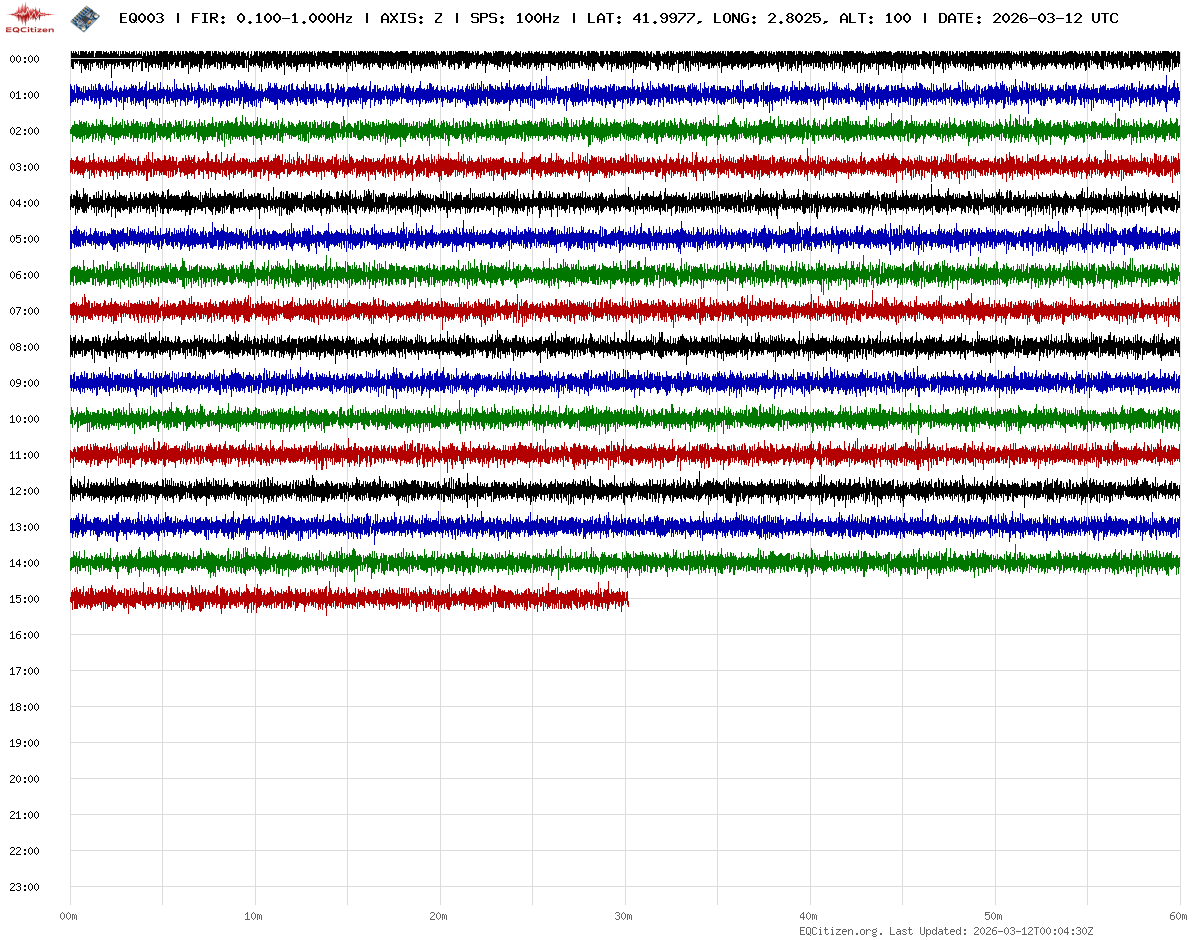Click the 23:00 hour label

[24, 887]
